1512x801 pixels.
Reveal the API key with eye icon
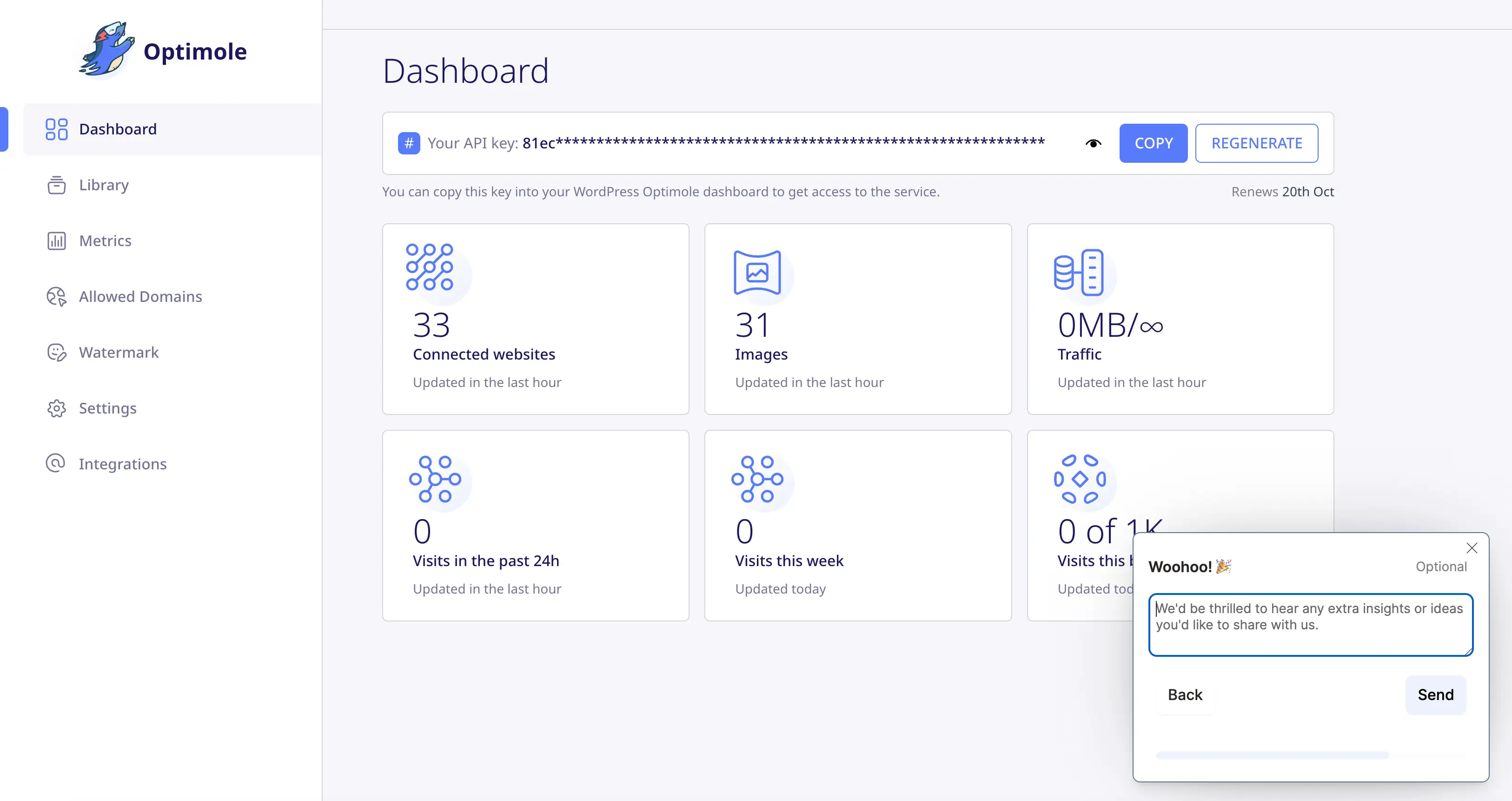click(x=1093, y=143)
